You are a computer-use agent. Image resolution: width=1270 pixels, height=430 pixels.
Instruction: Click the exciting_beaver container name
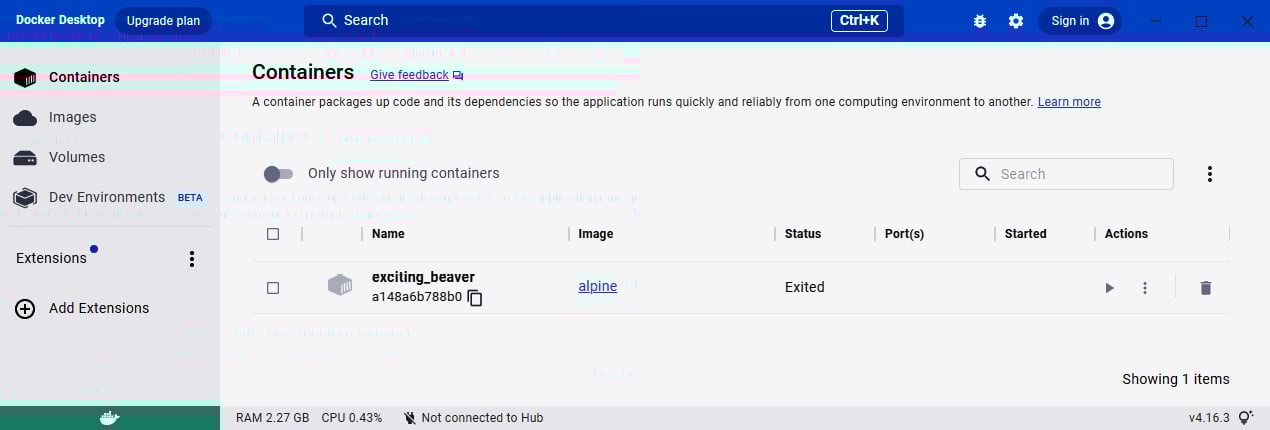(x=423, y=277)
